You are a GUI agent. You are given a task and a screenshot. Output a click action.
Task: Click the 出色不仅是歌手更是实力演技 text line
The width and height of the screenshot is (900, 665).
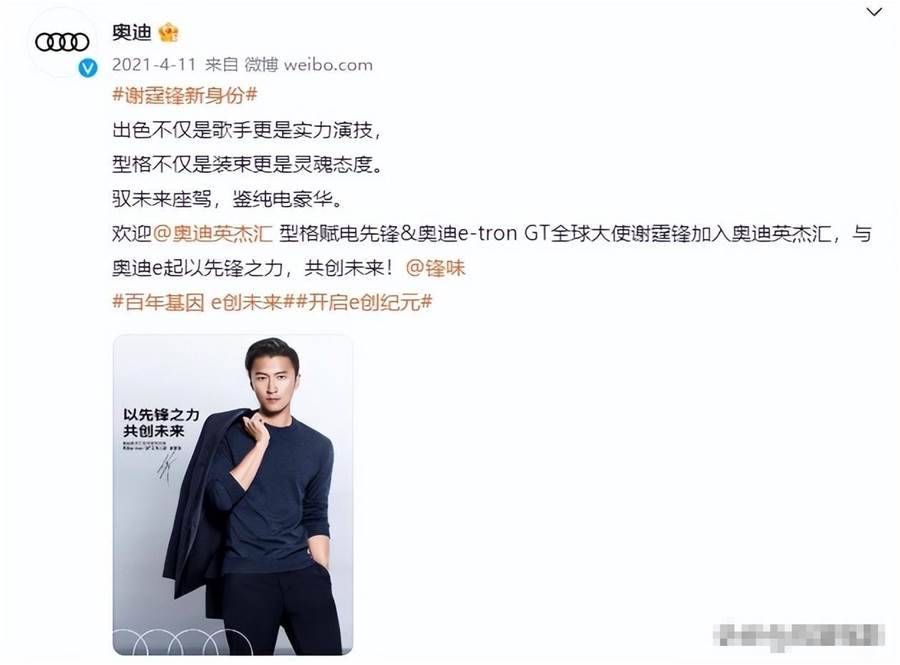[246, 130]
